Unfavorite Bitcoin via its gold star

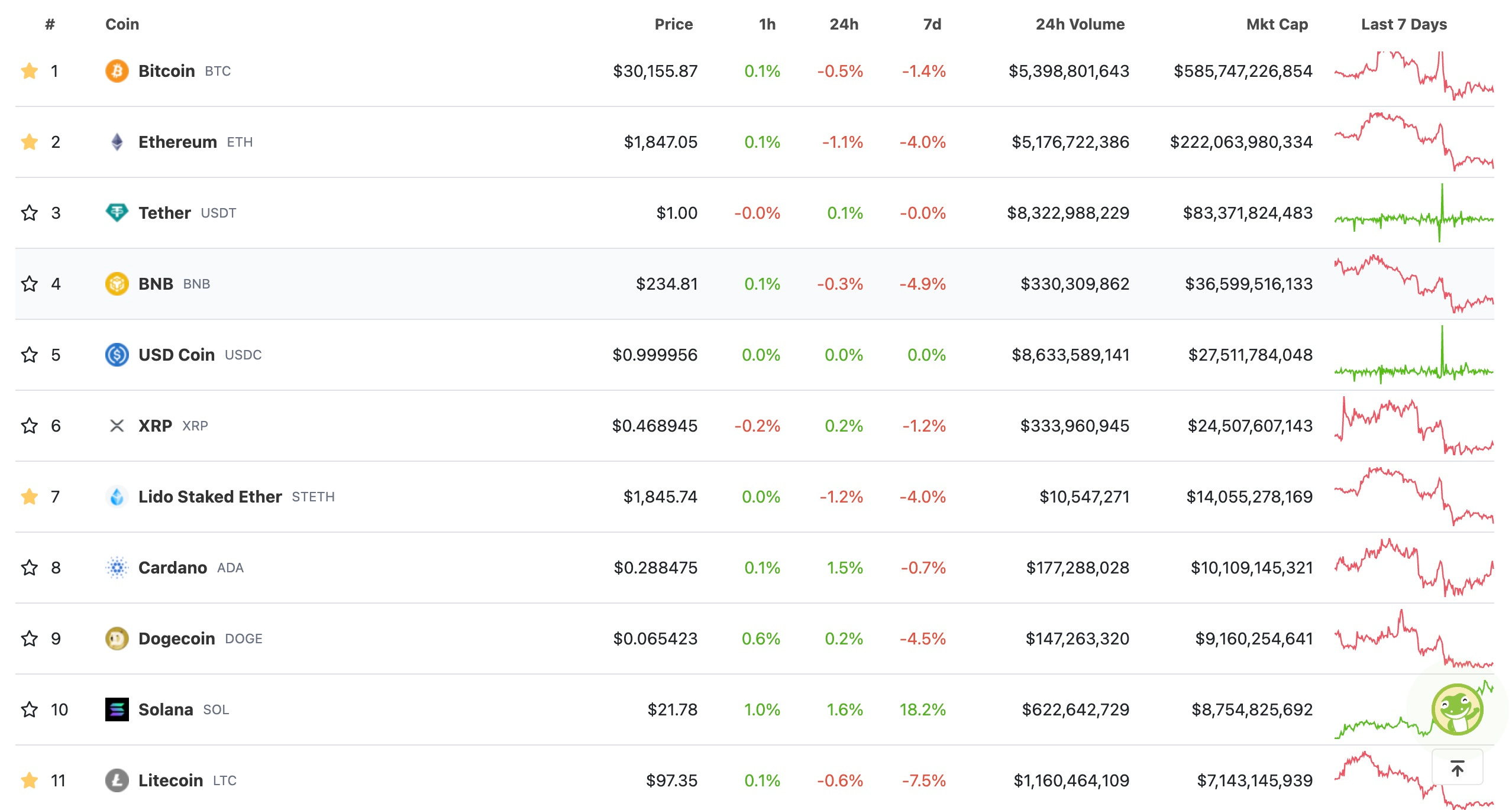pyautogui.click(x=30, y=71)
